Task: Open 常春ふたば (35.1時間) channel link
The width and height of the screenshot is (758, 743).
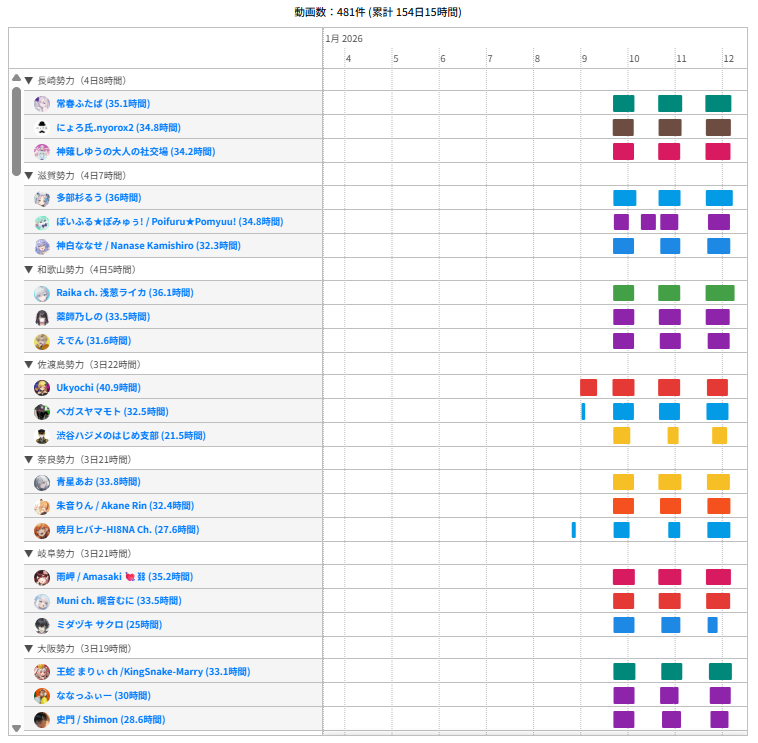Action: [103, 103]
